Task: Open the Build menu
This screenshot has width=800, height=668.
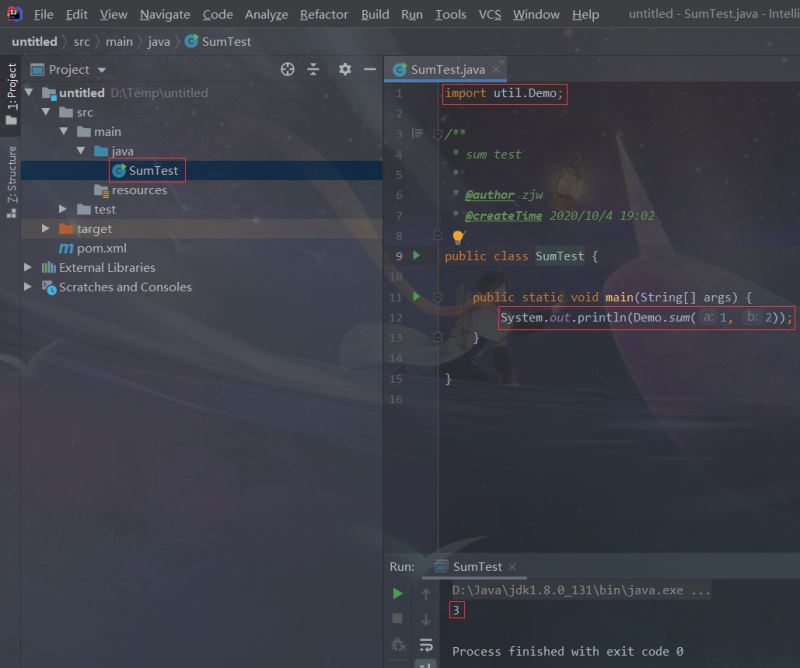Action: tap(375, 15)
